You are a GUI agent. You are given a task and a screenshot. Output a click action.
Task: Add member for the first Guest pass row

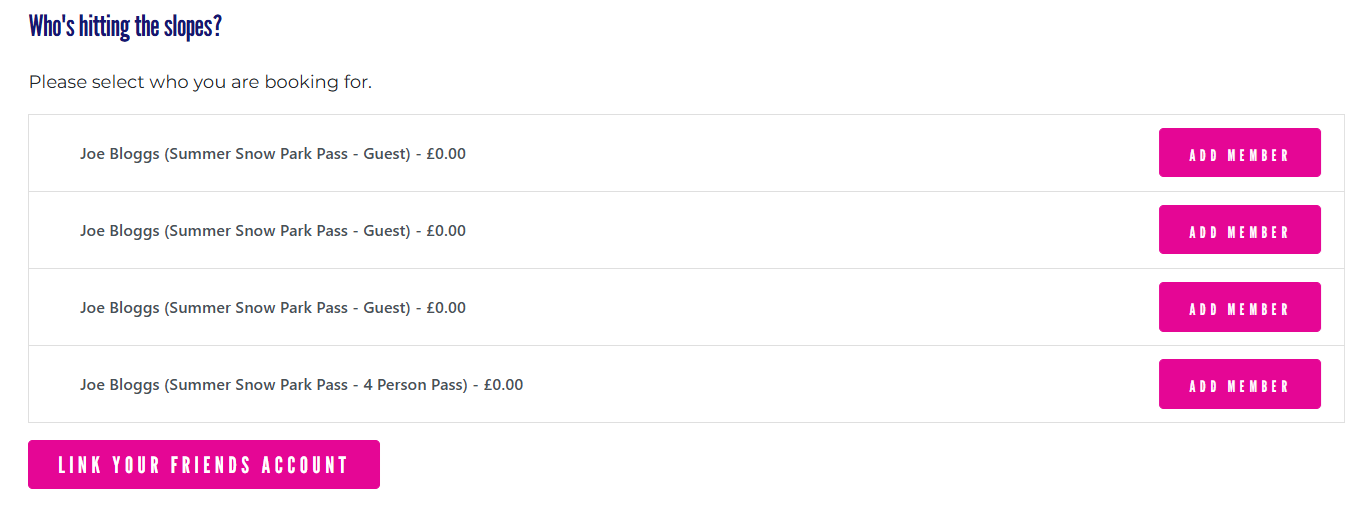1239,153
